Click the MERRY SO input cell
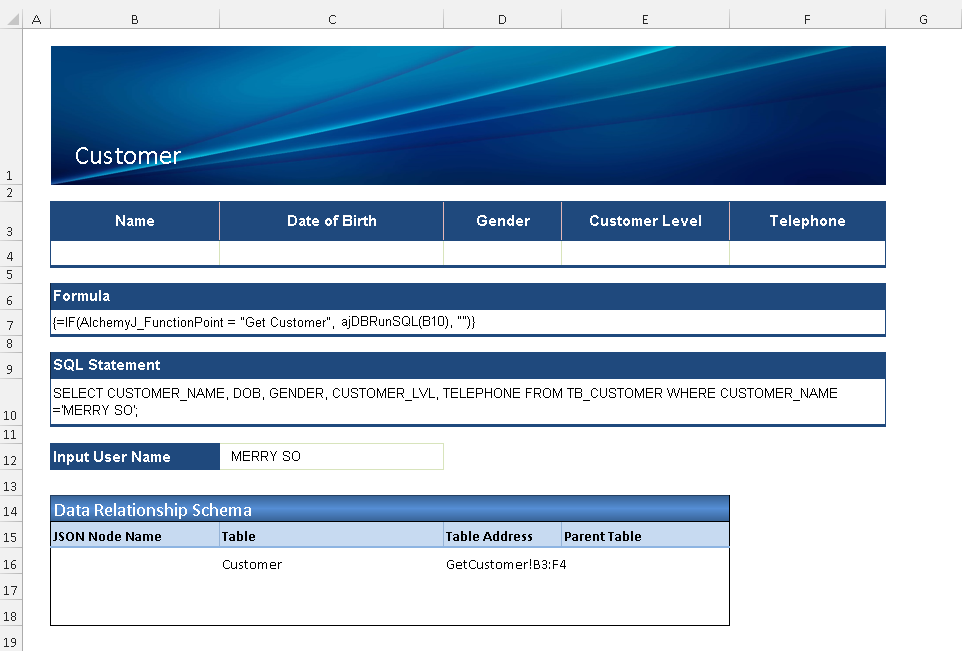The image size is (962, 651). point(331,457)
